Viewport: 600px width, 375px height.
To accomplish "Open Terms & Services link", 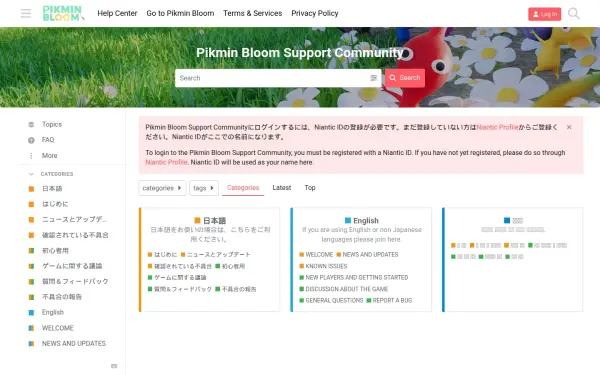I will click(x=253, y=13).
